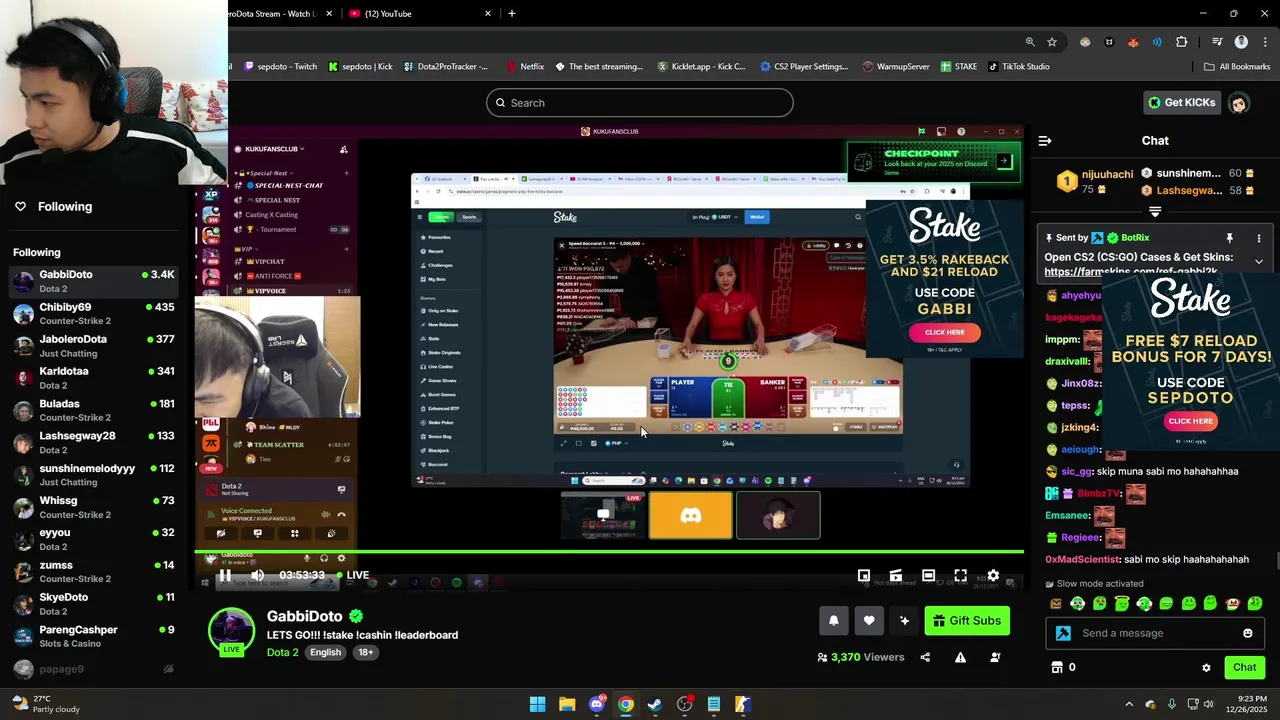Open Karldotaa channel in sidebar
Viewport: 1280px width, 720px height.
point(94,377)
